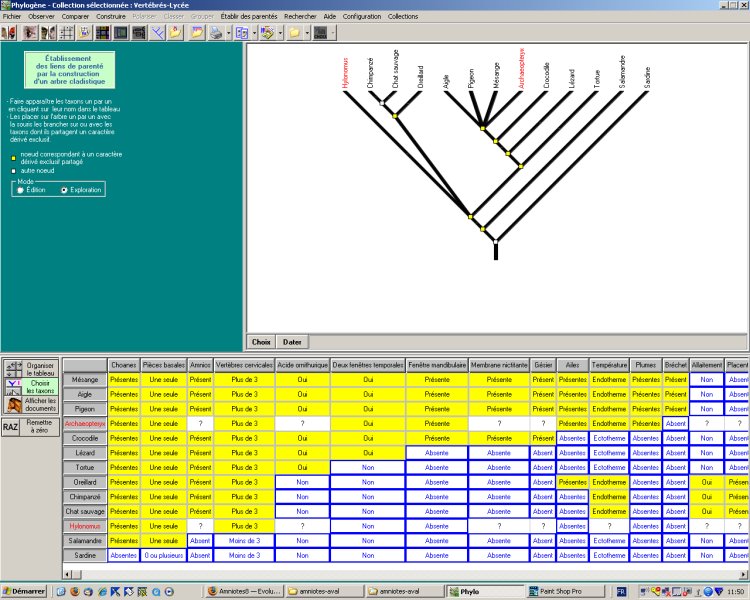Screen dimensions: 750x600
Task: Click the Choix button below the tree
Action: [x=261, y=342]
